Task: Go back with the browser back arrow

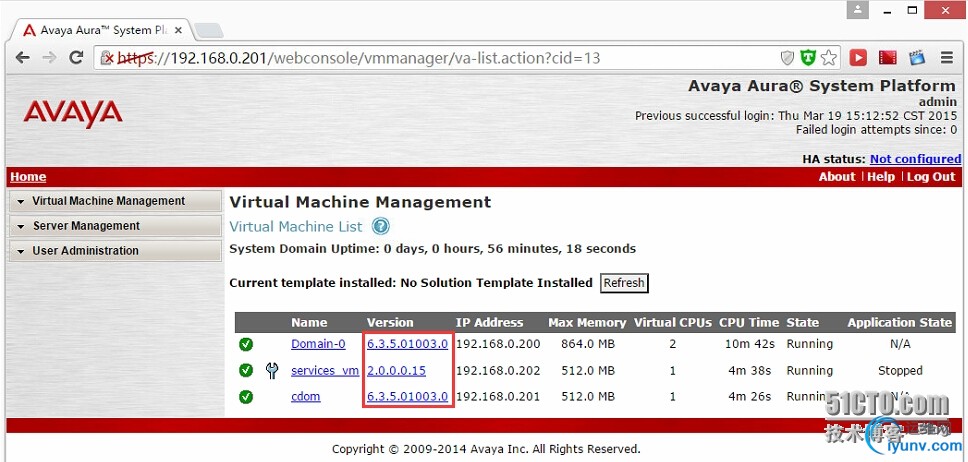Action: pyautogui.click(x=23, y=58)
